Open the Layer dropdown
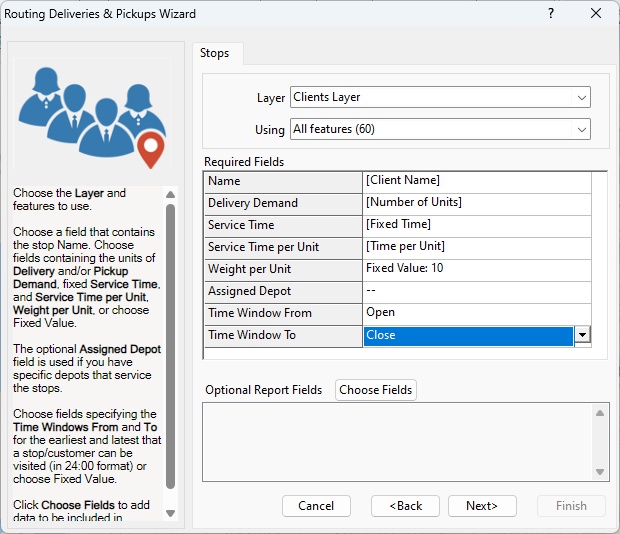The width and height of the screenshot is (620, 534). (x=440, y=97)
